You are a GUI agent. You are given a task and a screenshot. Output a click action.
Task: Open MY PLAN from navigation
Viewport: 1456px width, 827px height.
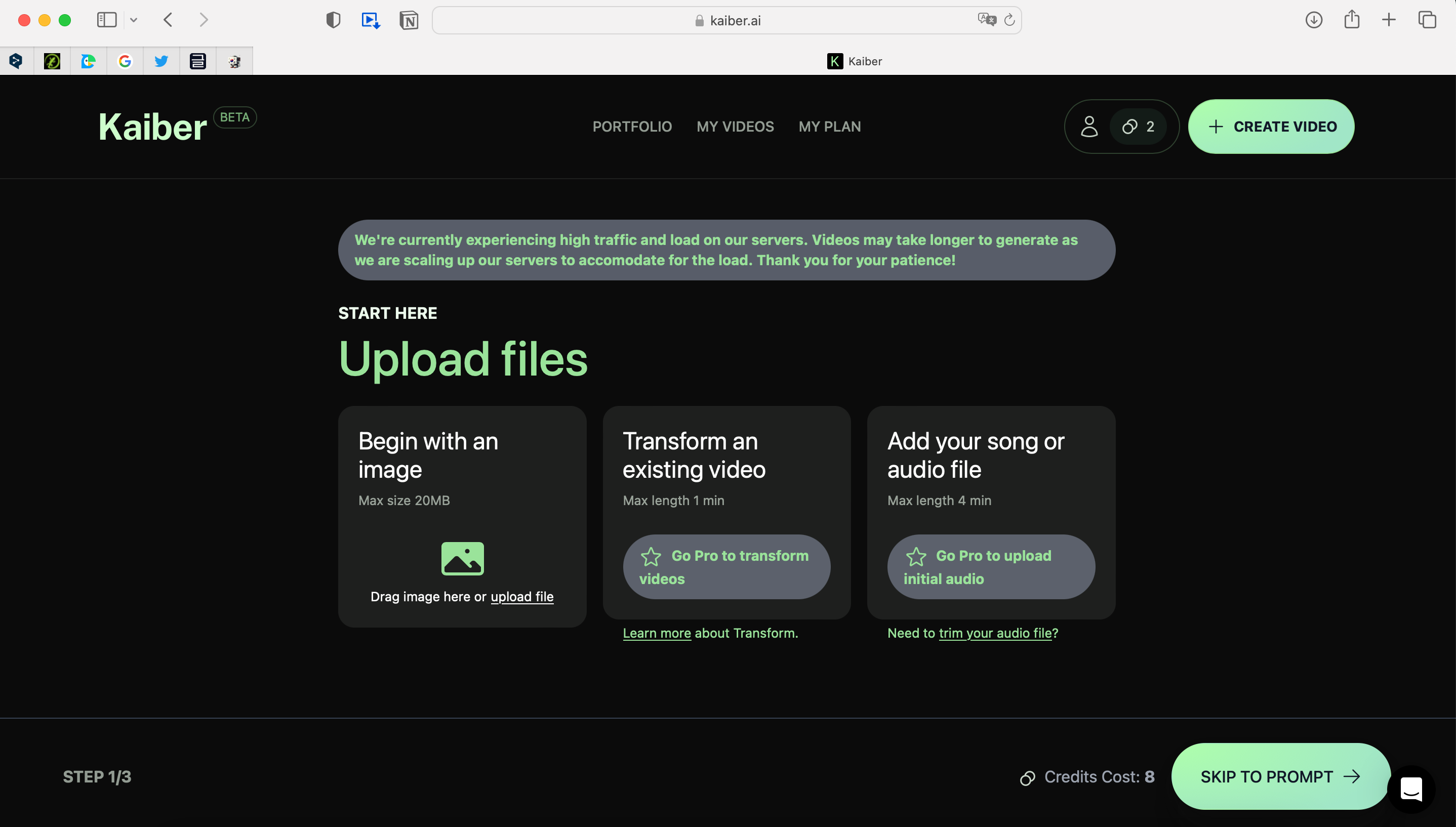coord(829,126)
